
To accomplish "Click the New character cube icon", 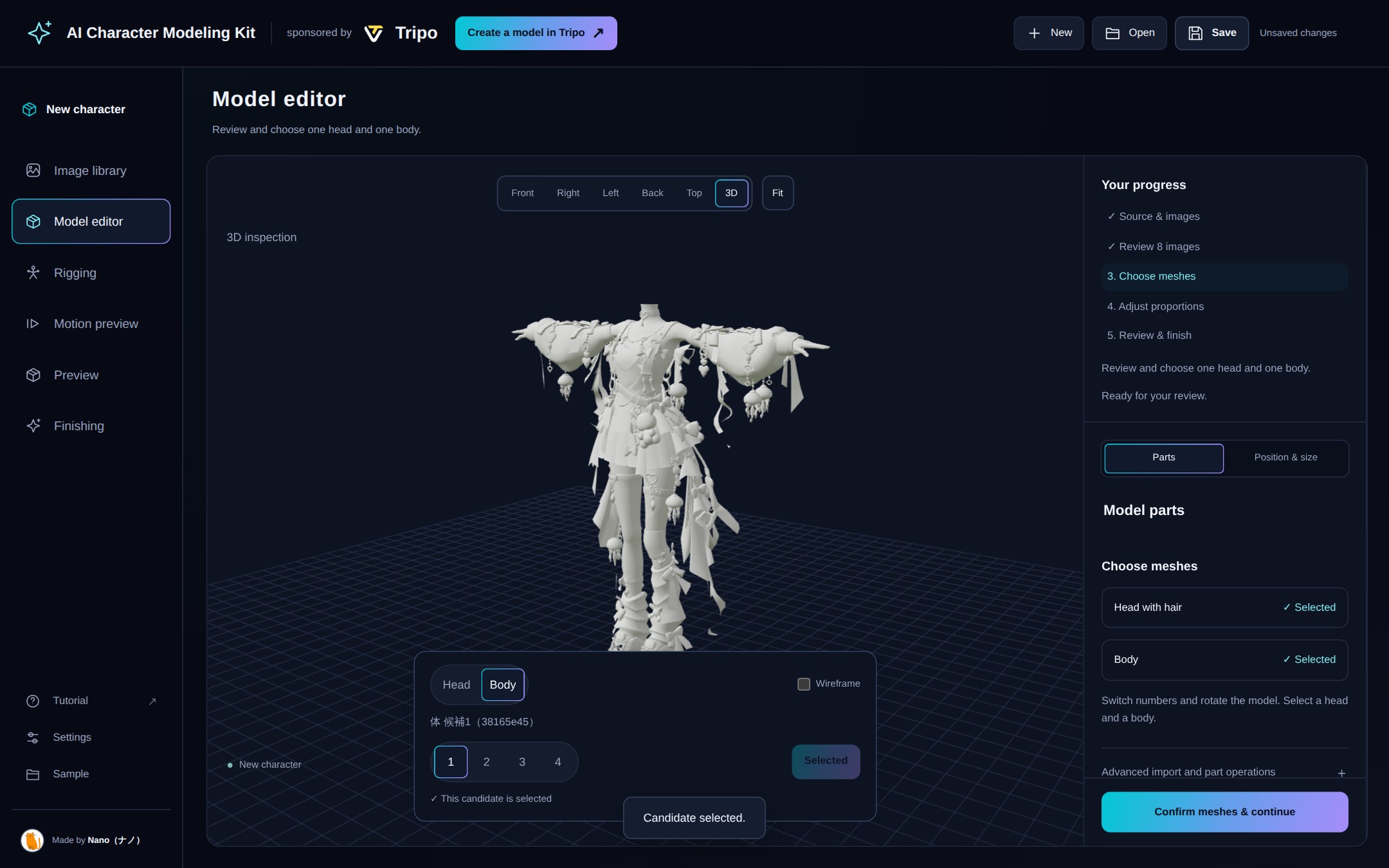I will 30,109.
